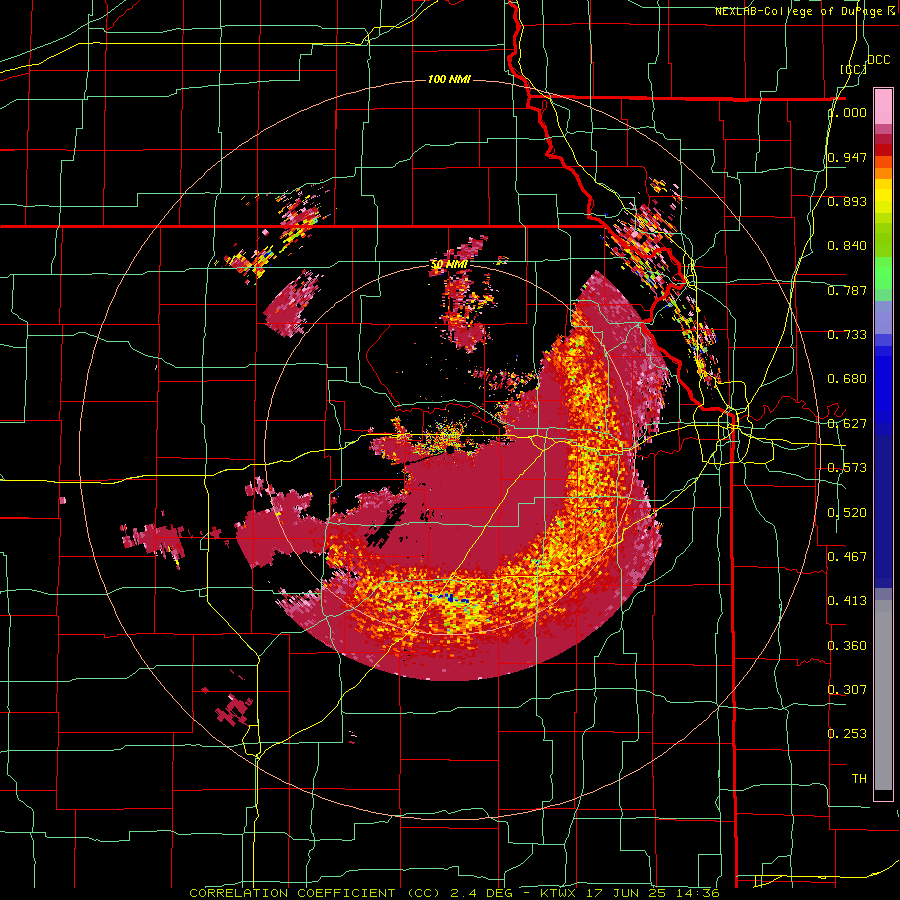Click the 0.787 value on the color scale
Screen dimensions: 900x900
click(x=847, y=290)
